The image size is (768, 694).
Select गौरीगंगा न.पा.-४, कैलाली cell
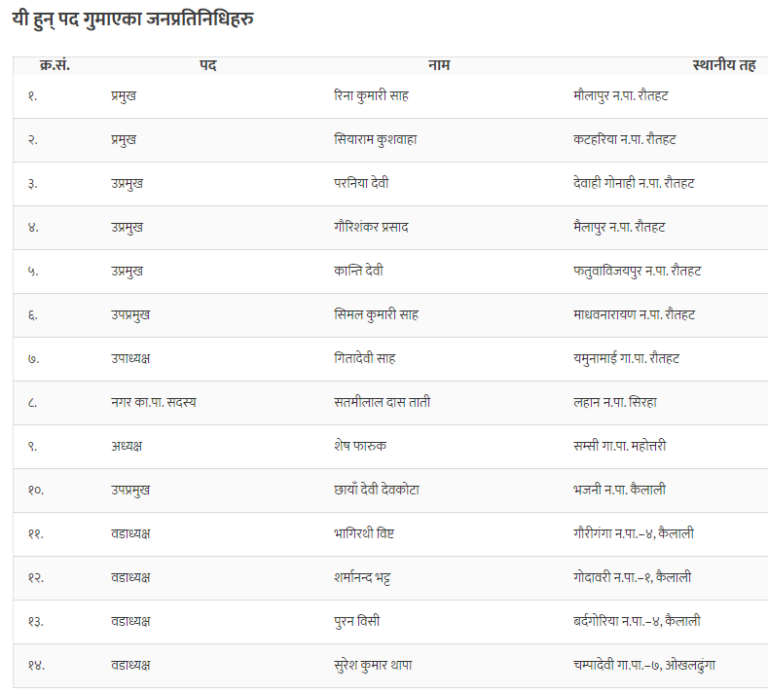click(633, 533)
